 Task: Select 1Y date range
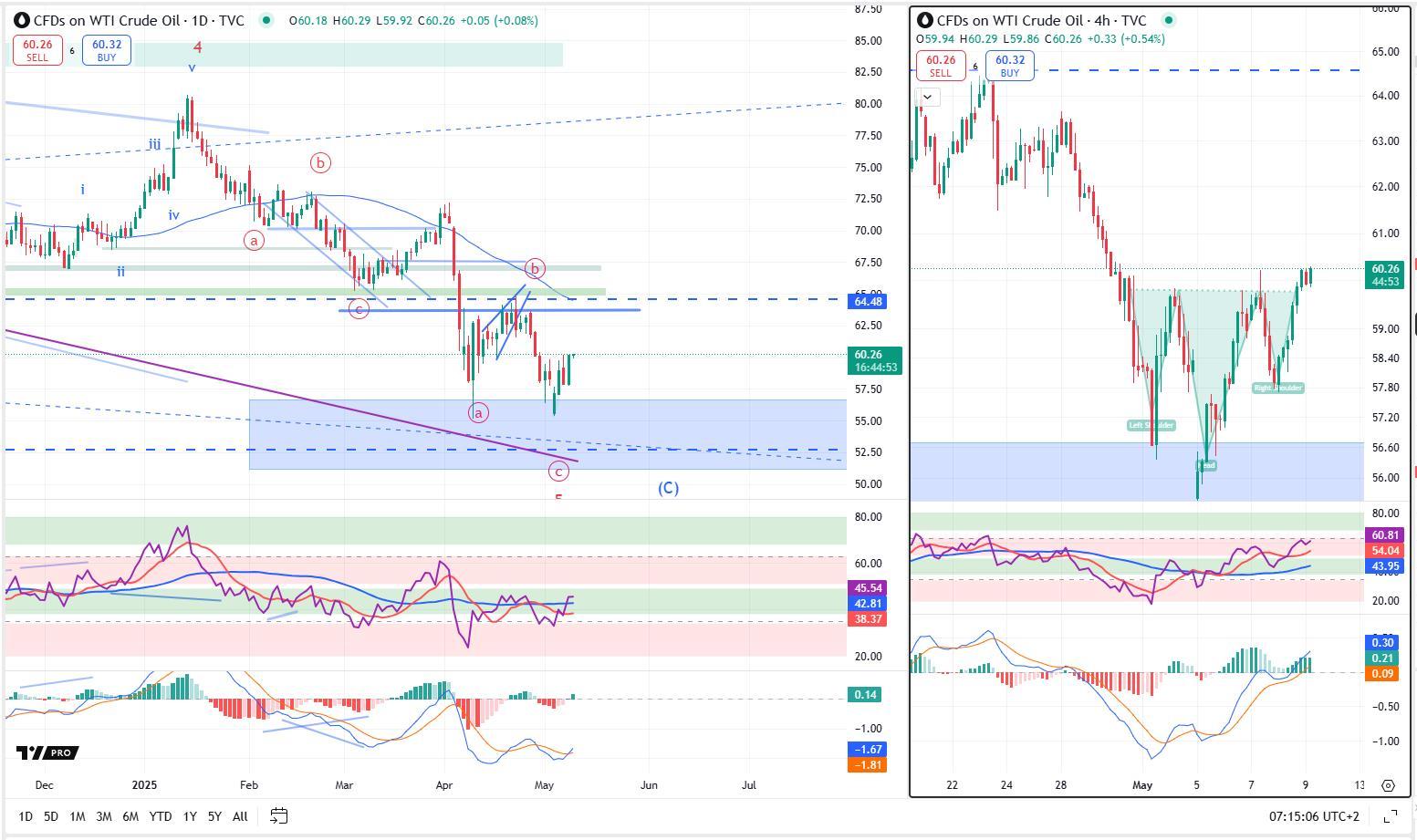pos(189,816)
